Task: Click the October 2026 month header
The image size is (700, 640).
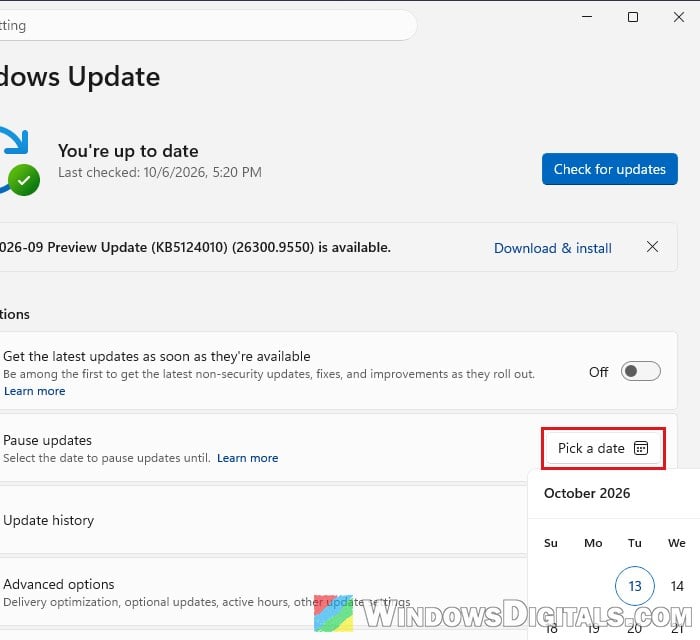Action: coord(587,494)
